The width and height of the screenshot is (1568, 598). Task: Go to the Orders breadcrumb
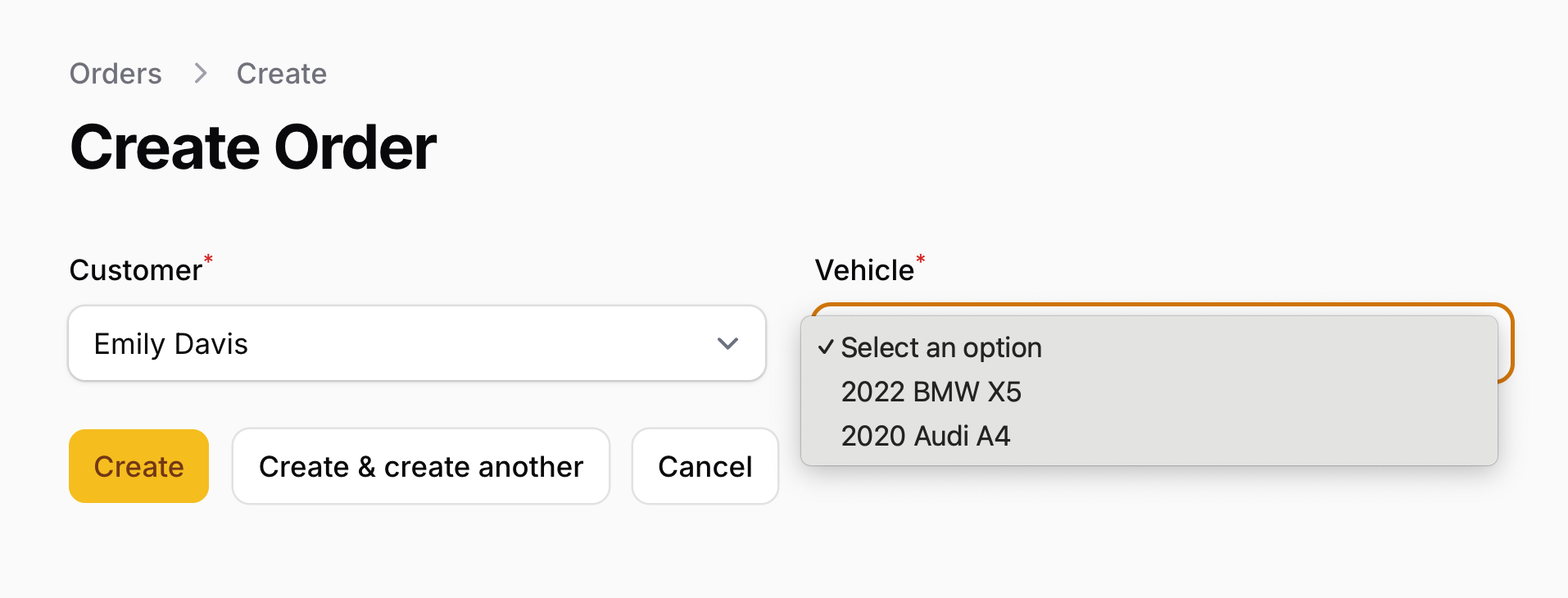[x=116, y=74]
